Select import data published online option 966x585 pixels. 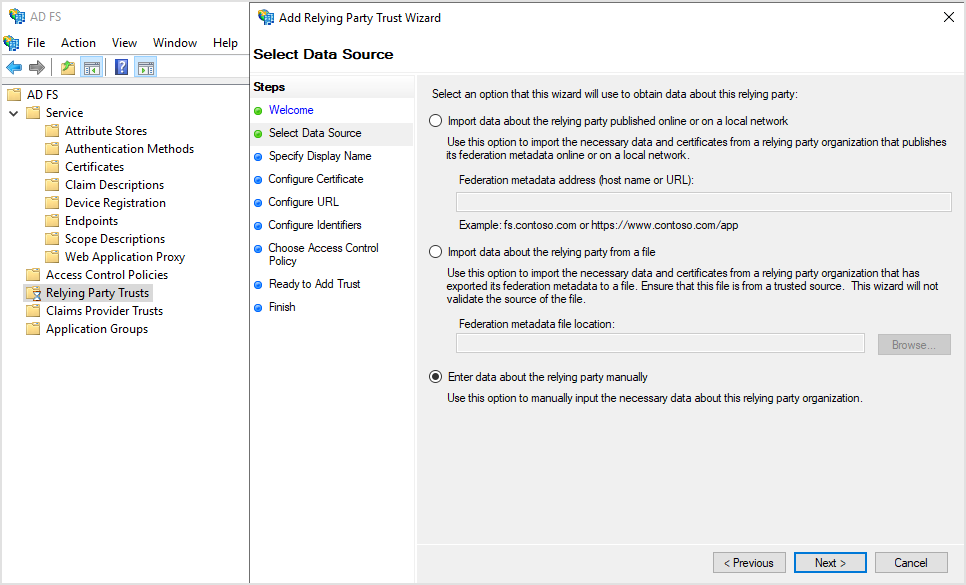click(434, 120)
